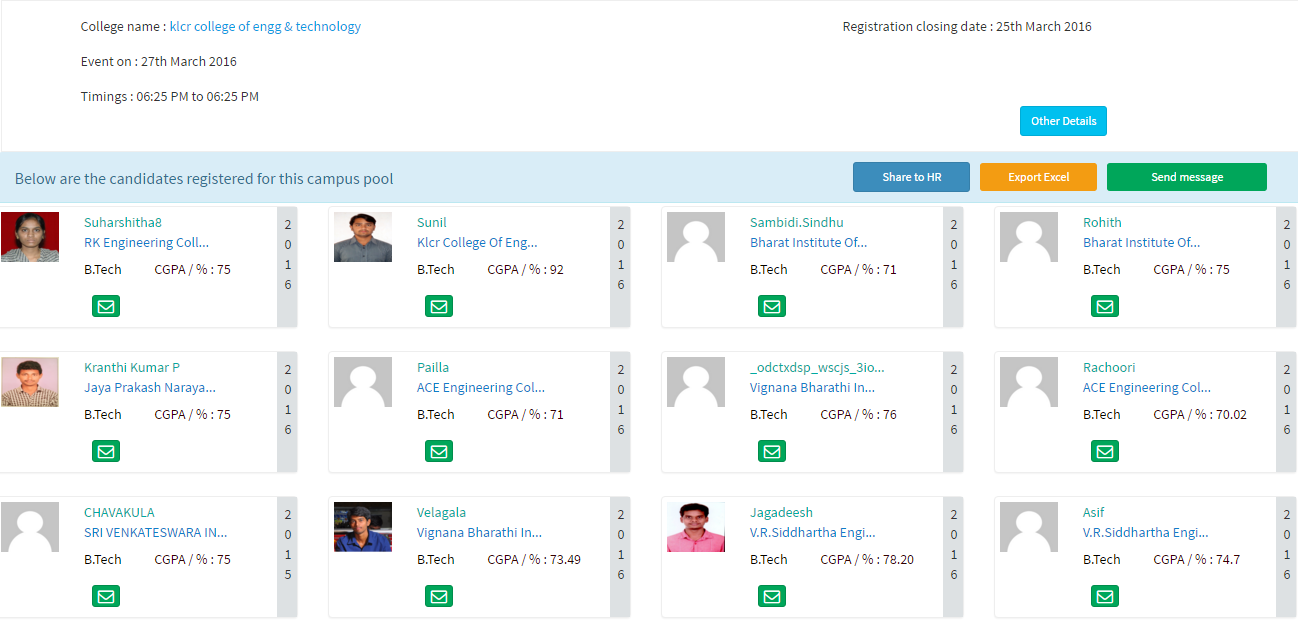The image size is (1298, 621).
Task: Click Jagadeesh's profile photo
Action: (x=696, y=527)
